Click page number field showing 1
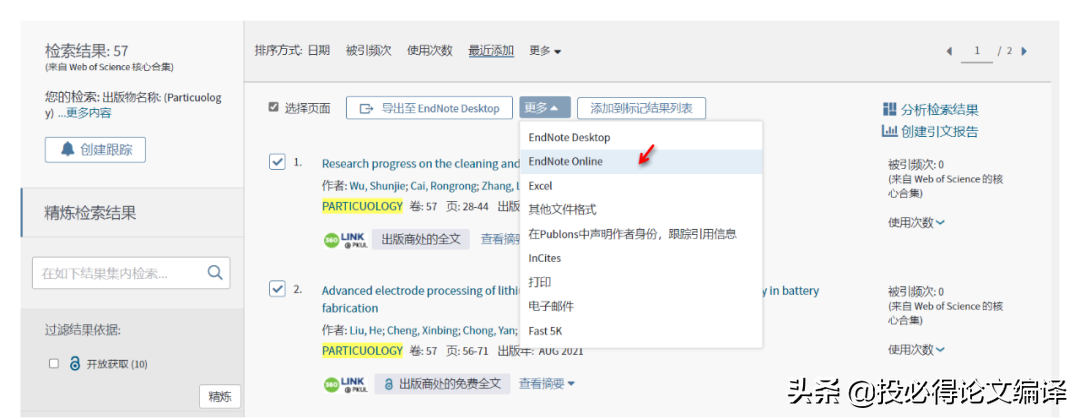 coord(977,51)
